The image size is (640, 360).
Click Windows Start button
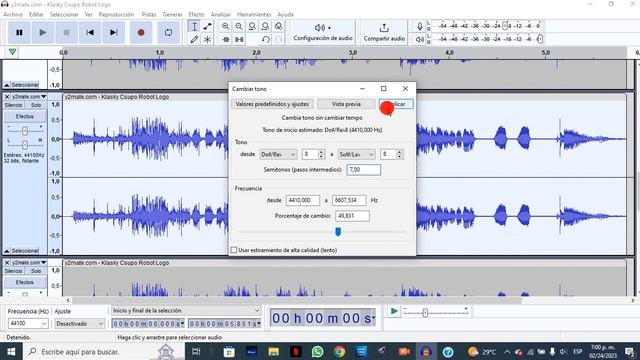(11, 351)
